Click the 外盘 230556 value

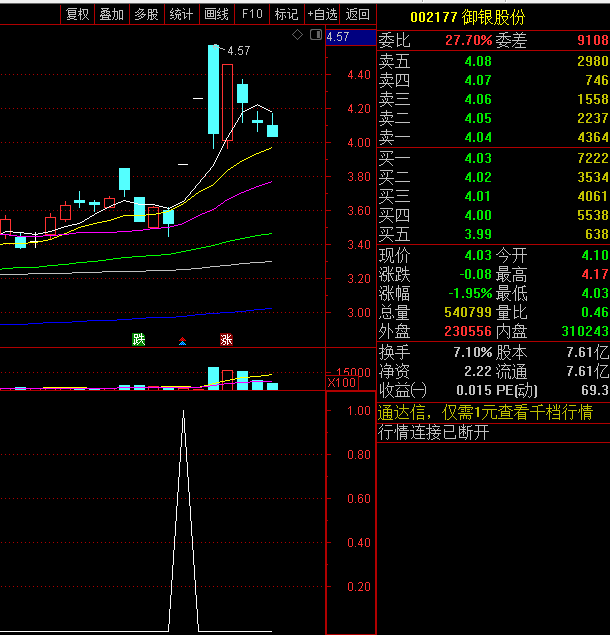tap(468, 331)
